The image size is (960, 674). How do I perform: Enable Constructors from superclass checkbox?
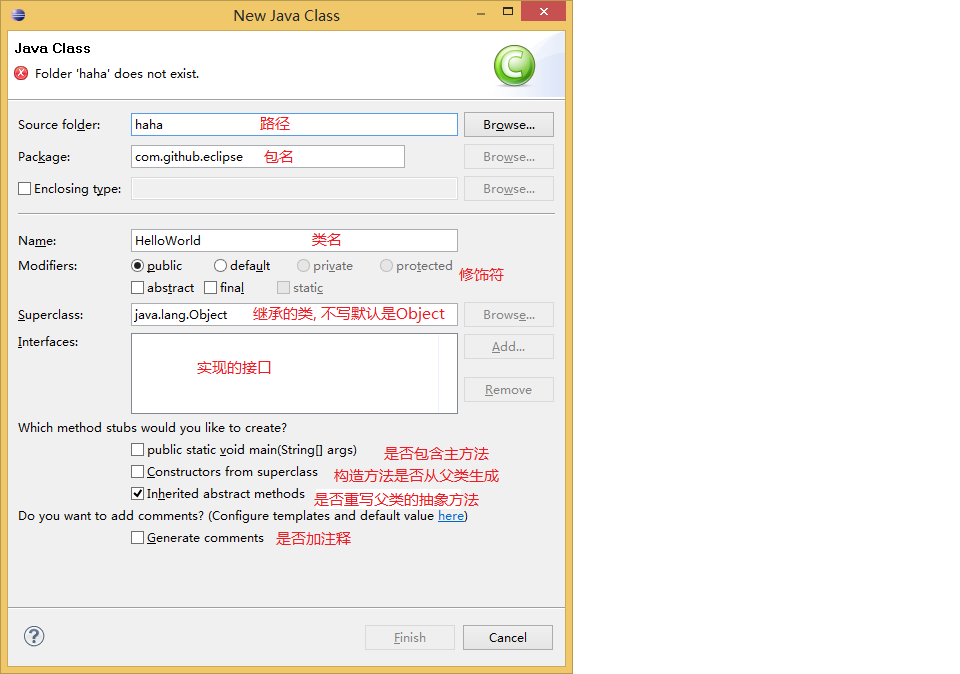138,472
